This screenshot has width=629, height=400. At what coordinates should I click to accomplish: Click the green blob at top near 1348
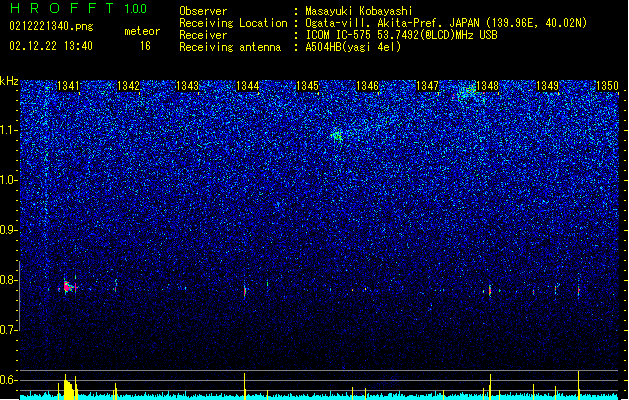pyautogui.click(x=467, y=93)
